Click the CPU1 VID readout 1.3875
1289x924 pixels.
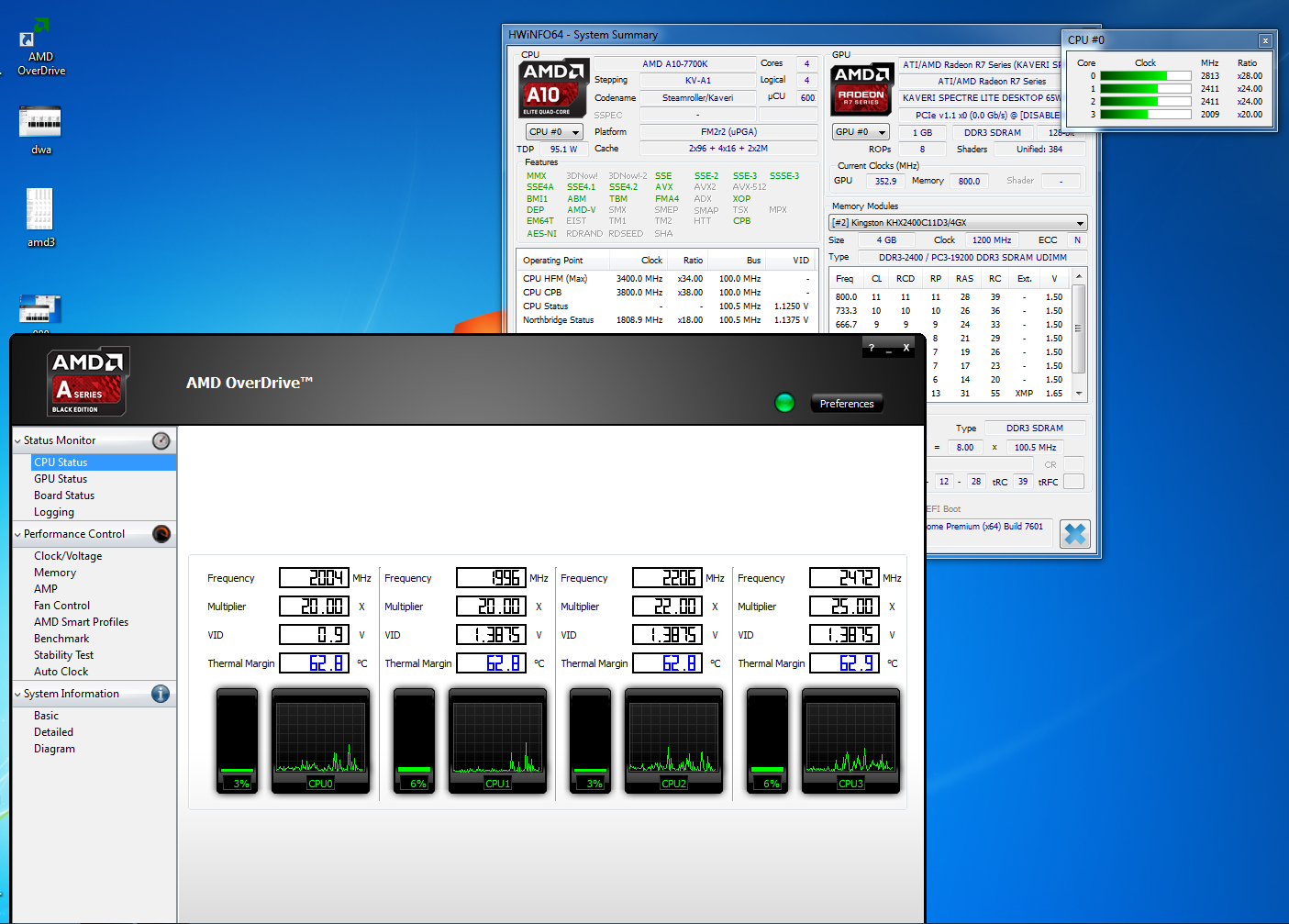[491, 635]
